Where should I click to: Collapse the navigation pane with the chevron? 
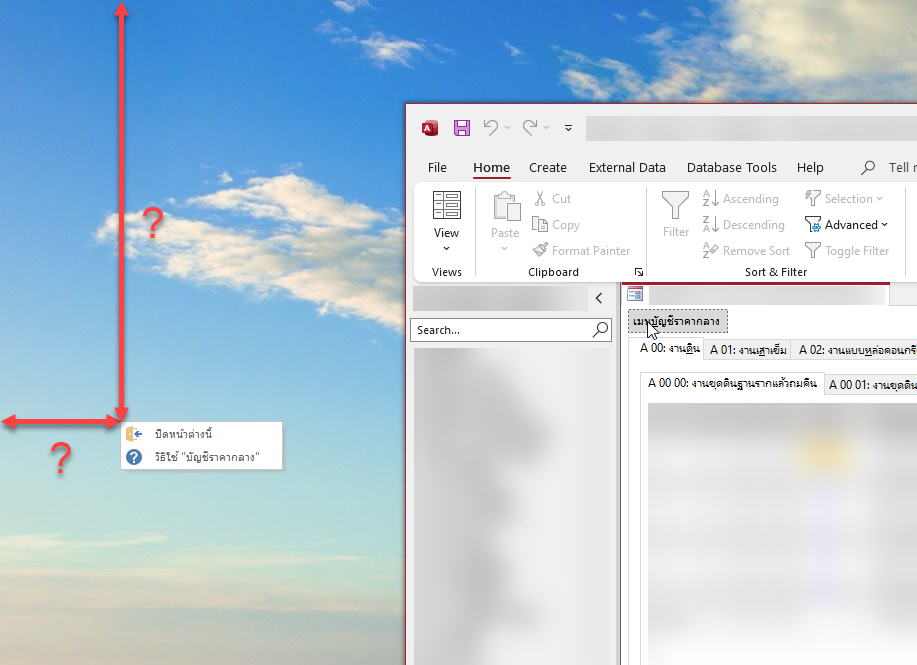[x=599, y=298]
